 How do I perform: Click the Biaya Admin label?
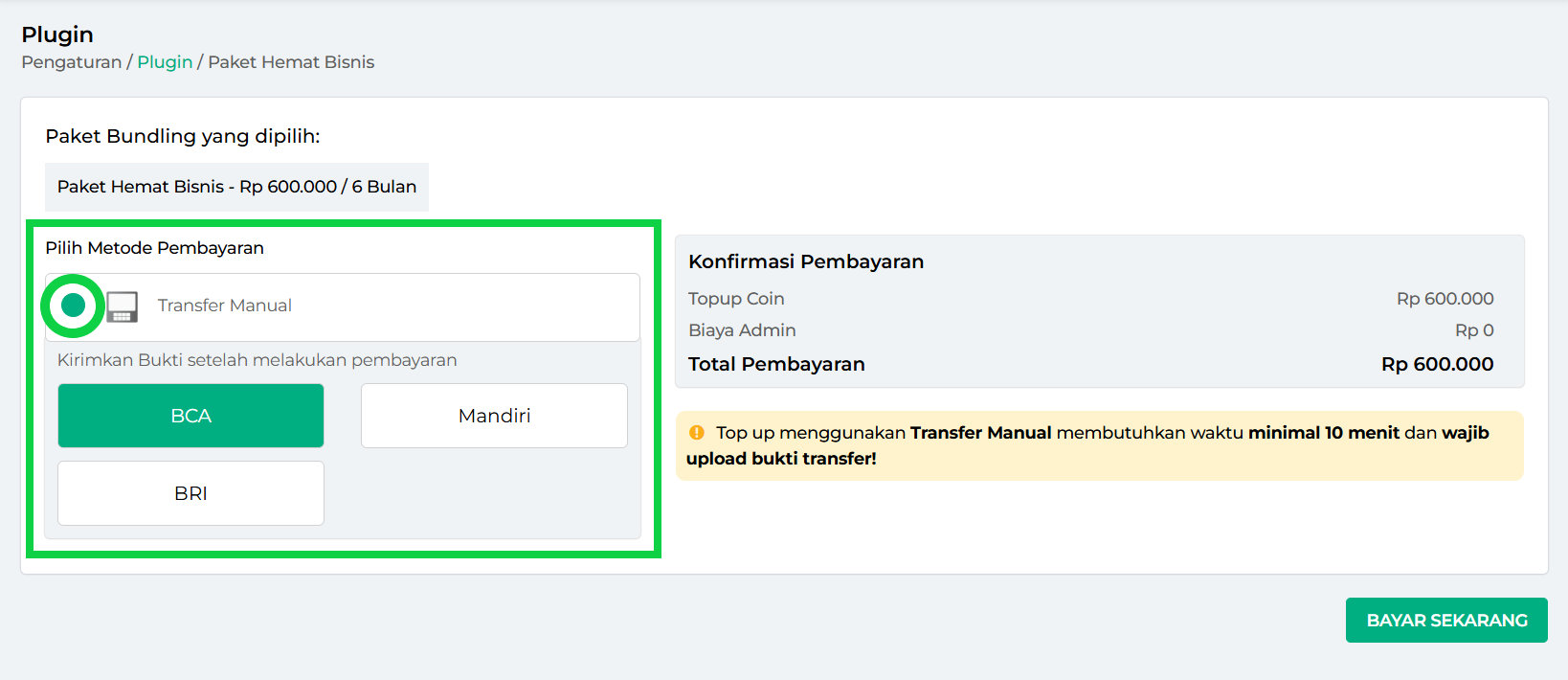[742, 330]
